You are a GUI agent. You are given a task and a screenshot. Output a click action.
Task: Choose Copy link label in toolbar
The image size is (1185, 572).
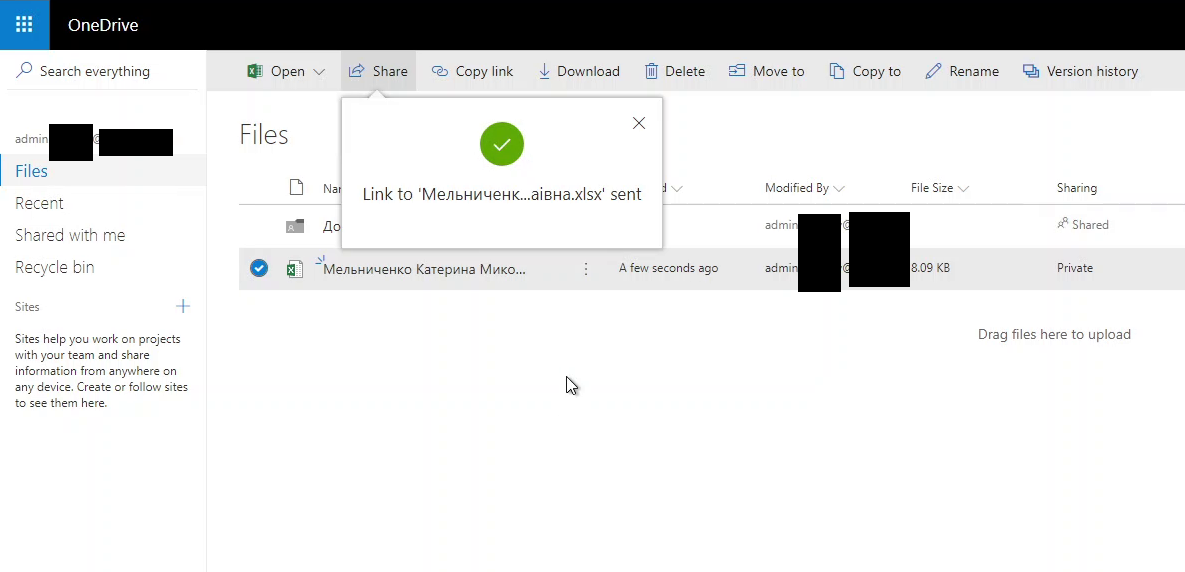pyautogui.click(x=484, y=71)
